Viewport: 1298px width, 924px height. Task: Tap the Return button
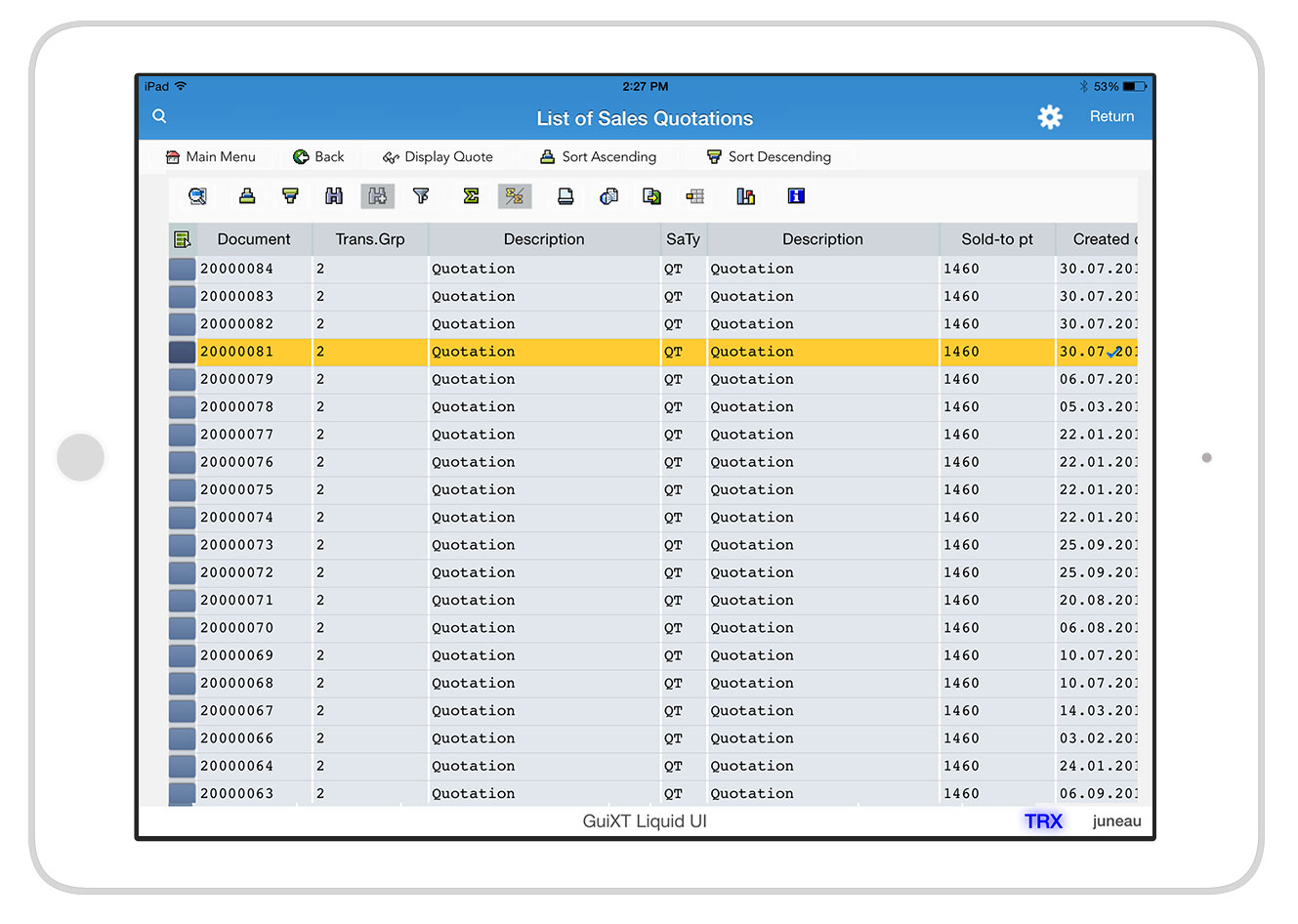(x=1111, y=116)
